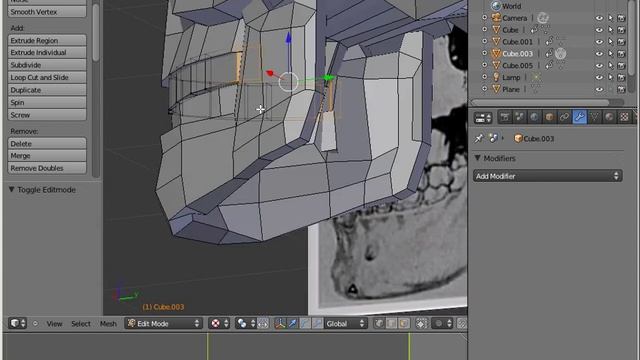This screenshot has height=360, width=640.
Task: Toggle limit selection to visible icon
Action: point(421,324)
